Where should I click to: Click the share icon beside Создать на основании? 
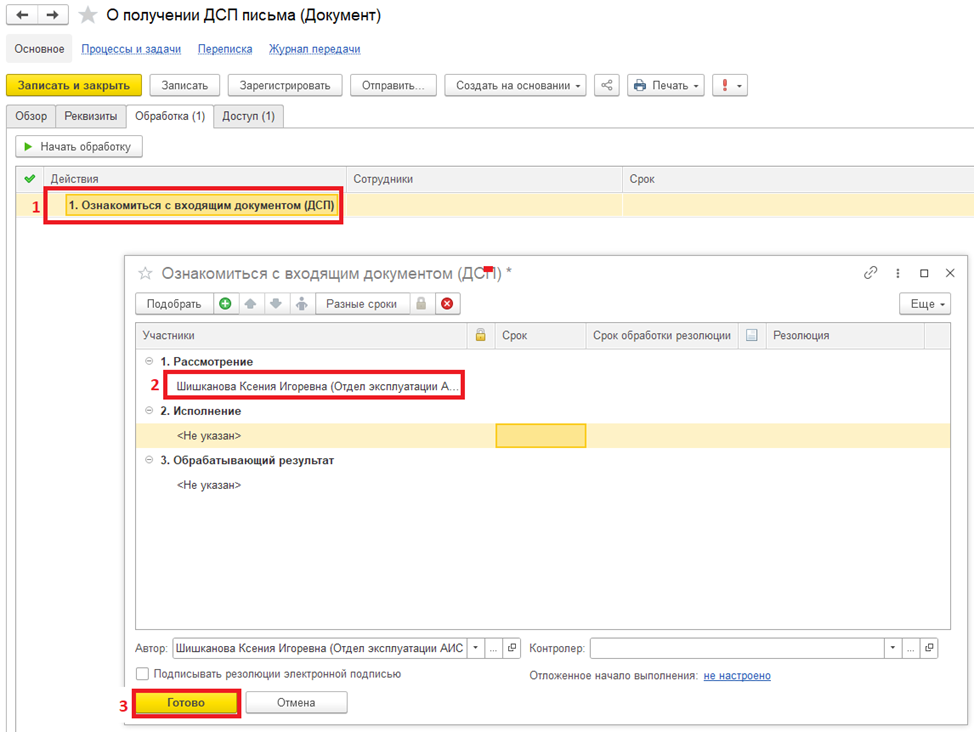pos(606,86)
